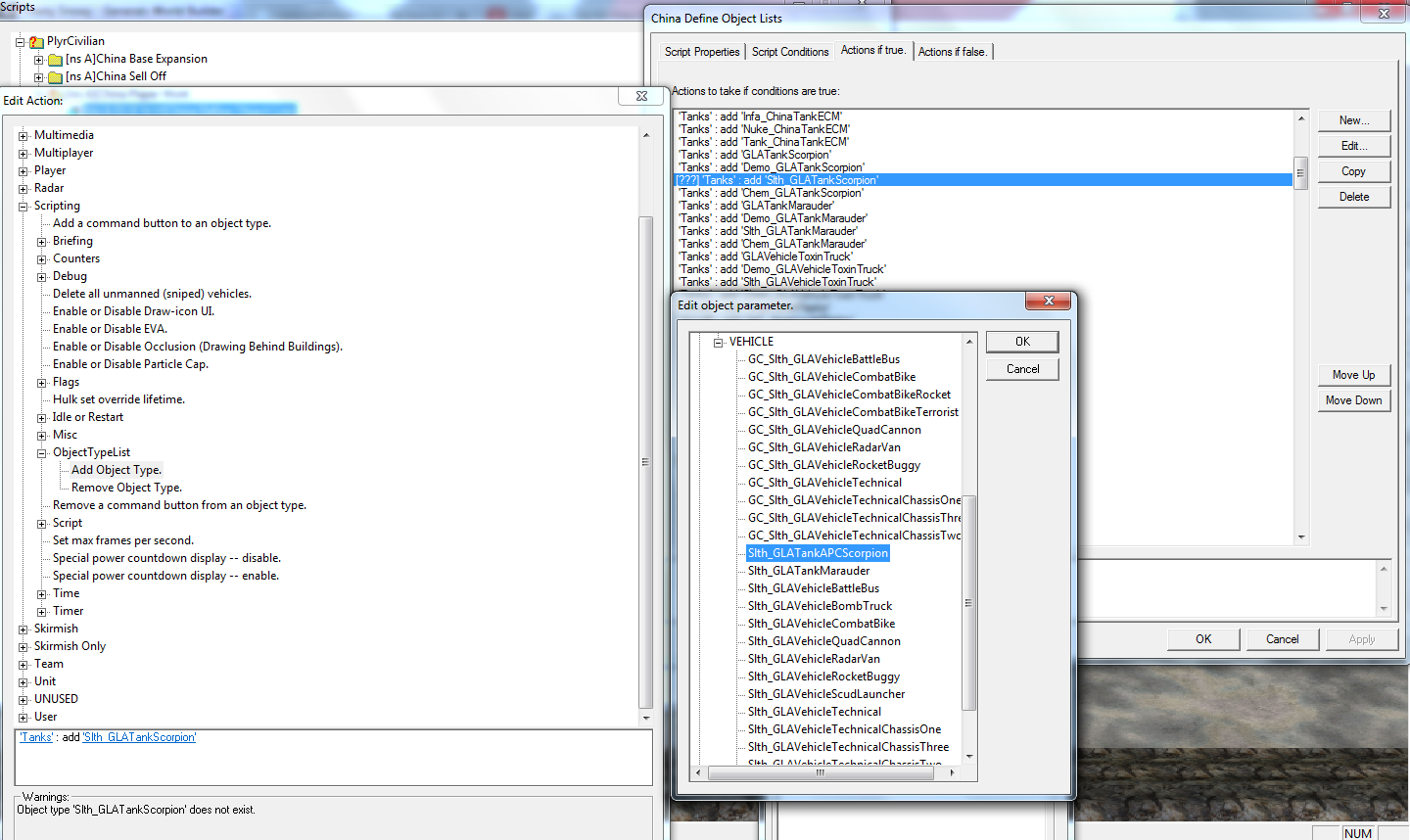Click the 'Tanks' parameter link
The height and width of the screenshot is (840, 1410).
point(37,738)
